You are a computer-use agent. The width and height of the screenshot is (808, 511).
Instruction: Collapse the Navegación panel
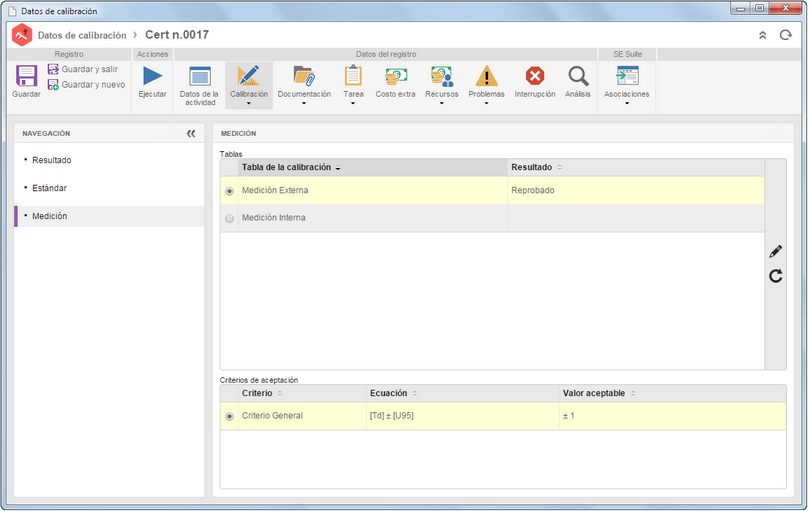coord(191,133)
